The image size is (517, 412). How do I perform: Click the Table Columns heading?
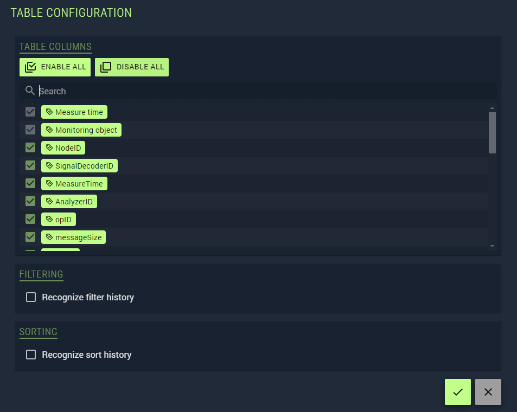tap(55, 47)
